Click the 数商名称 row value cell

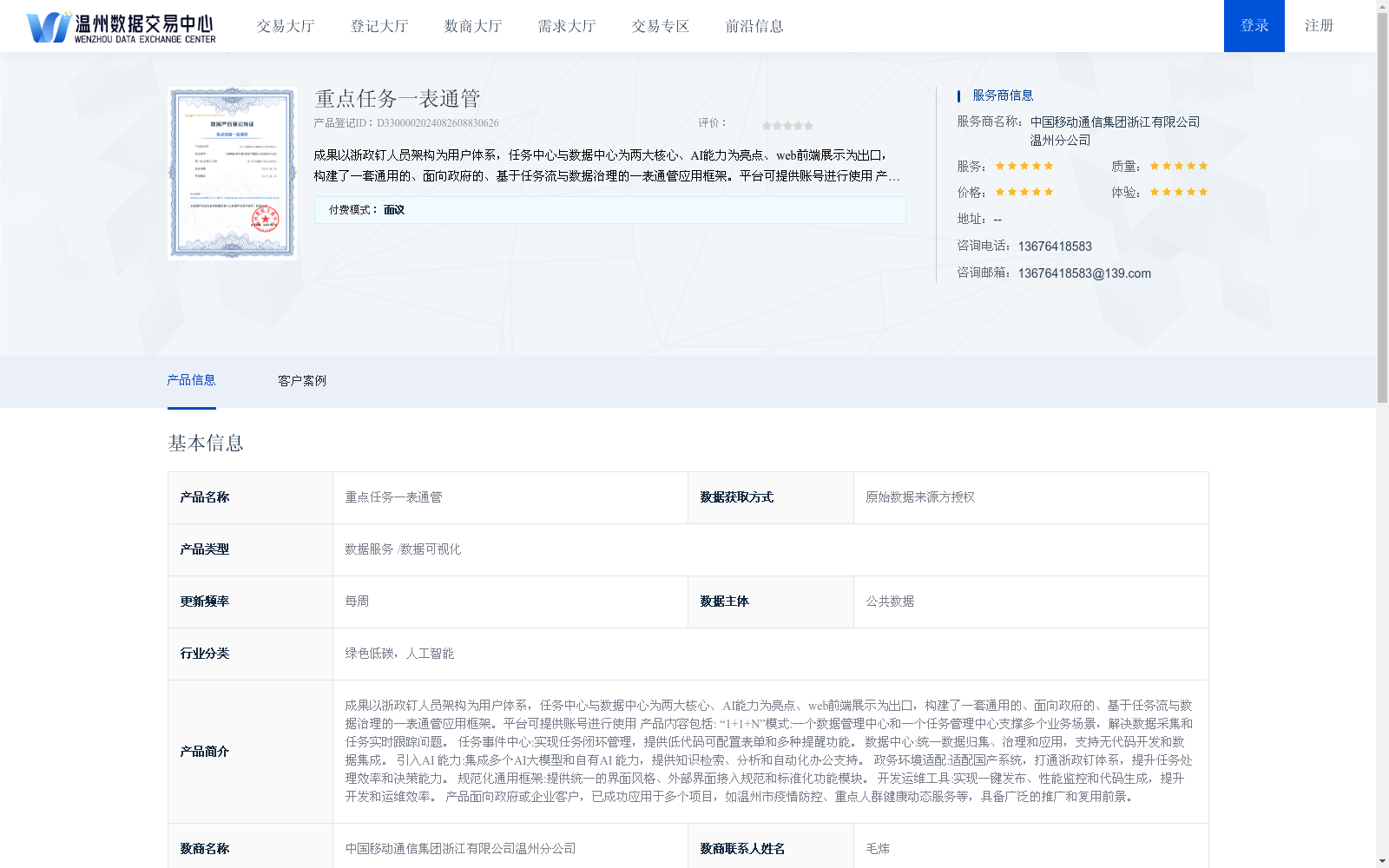pos(510,848)
